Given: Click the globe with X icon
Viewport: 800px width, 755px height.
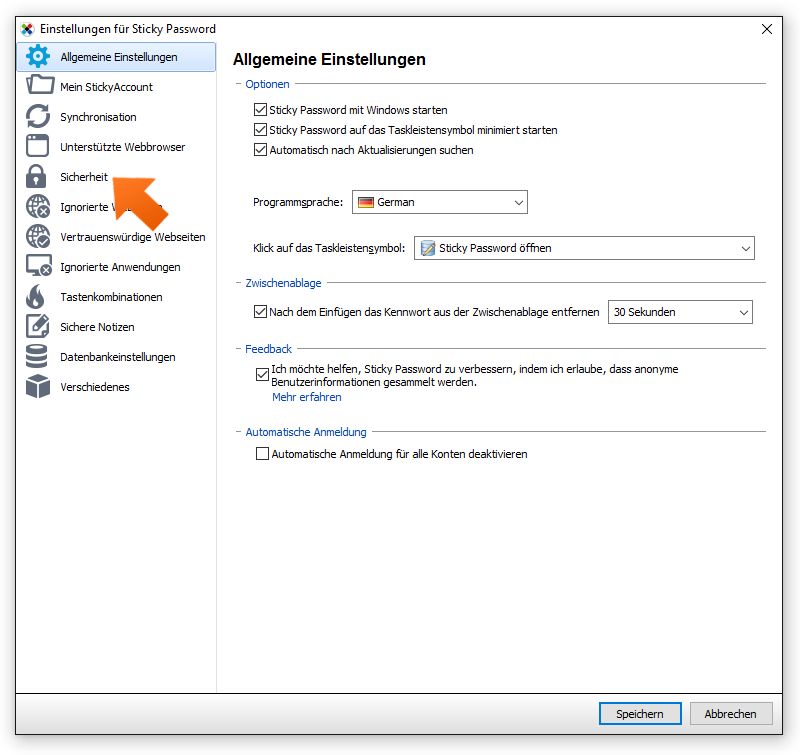Looking at the screenshot, I should 38,206.
